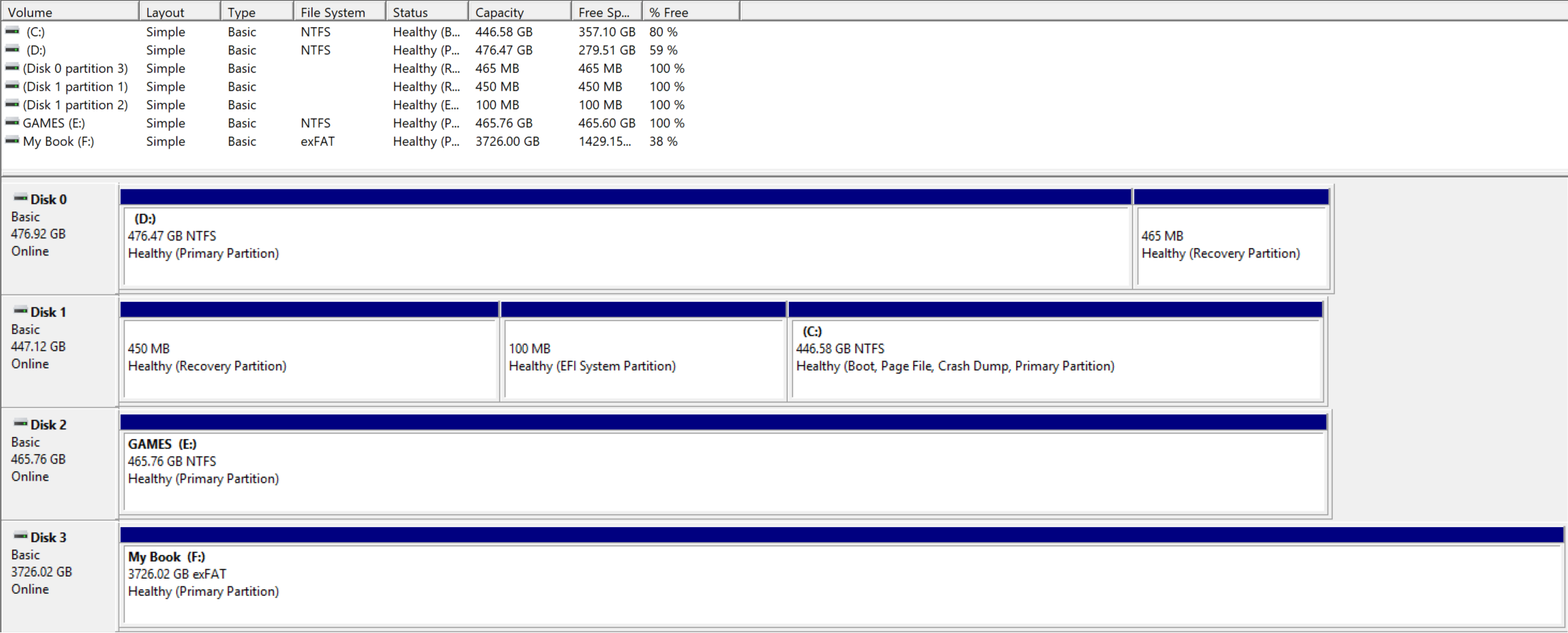Sort the list by Capacity column header
This screenshot has height=633, width=1568.
pos(519,12)
